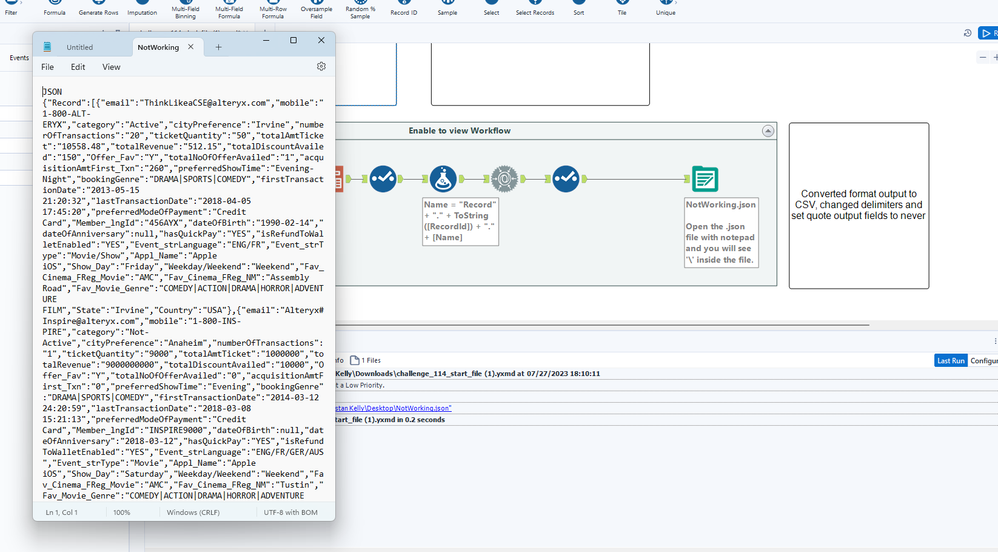Click the Select tool after the gray gear tool
The width and height of the screenshot is (998, 552).
[565, 179]
